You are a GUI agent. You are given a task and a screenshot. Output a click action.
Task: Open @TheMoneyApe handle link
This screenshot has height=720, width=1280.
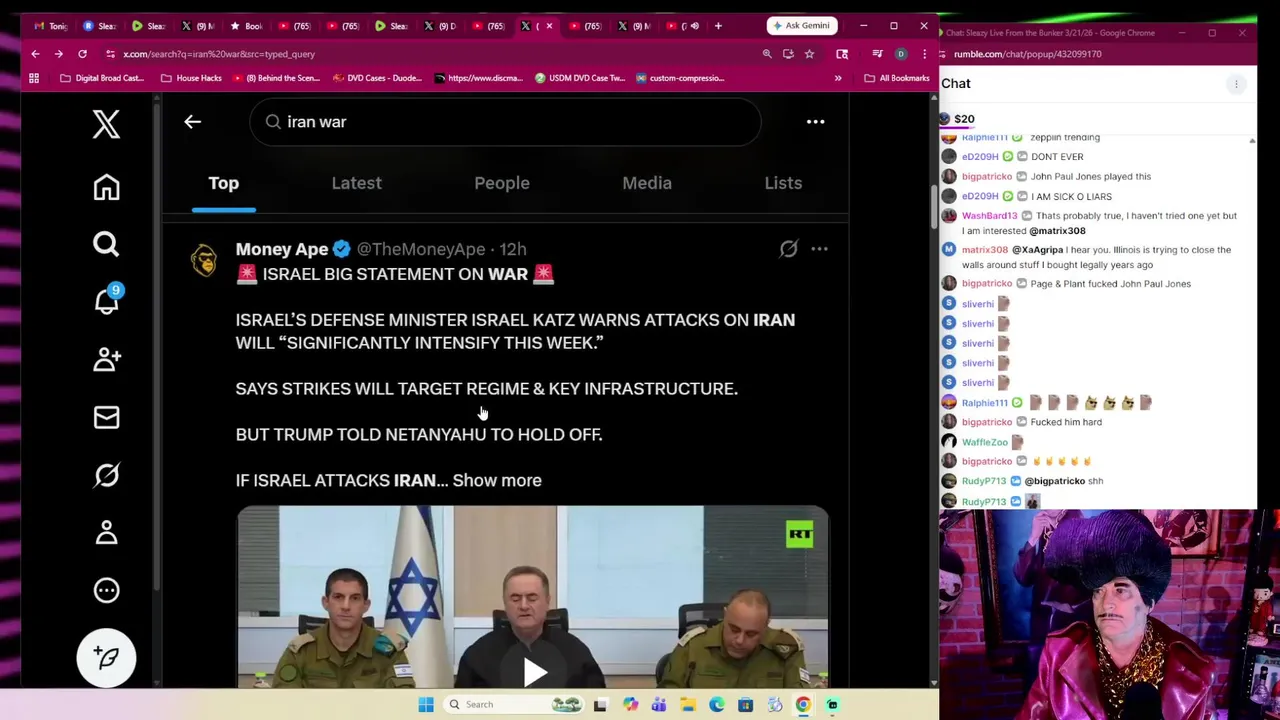coord(421,249)
